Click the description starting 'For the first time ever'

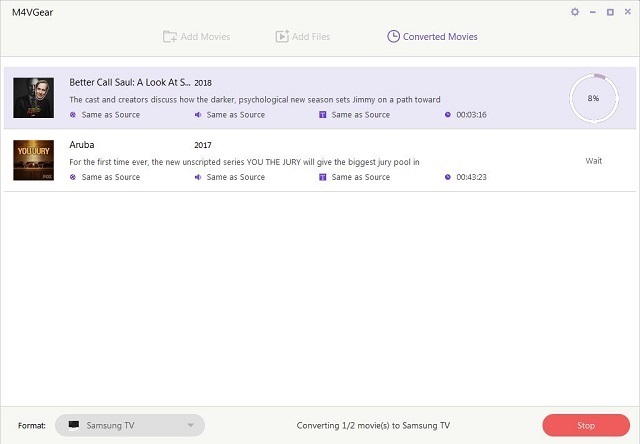[x=244, y=162]
